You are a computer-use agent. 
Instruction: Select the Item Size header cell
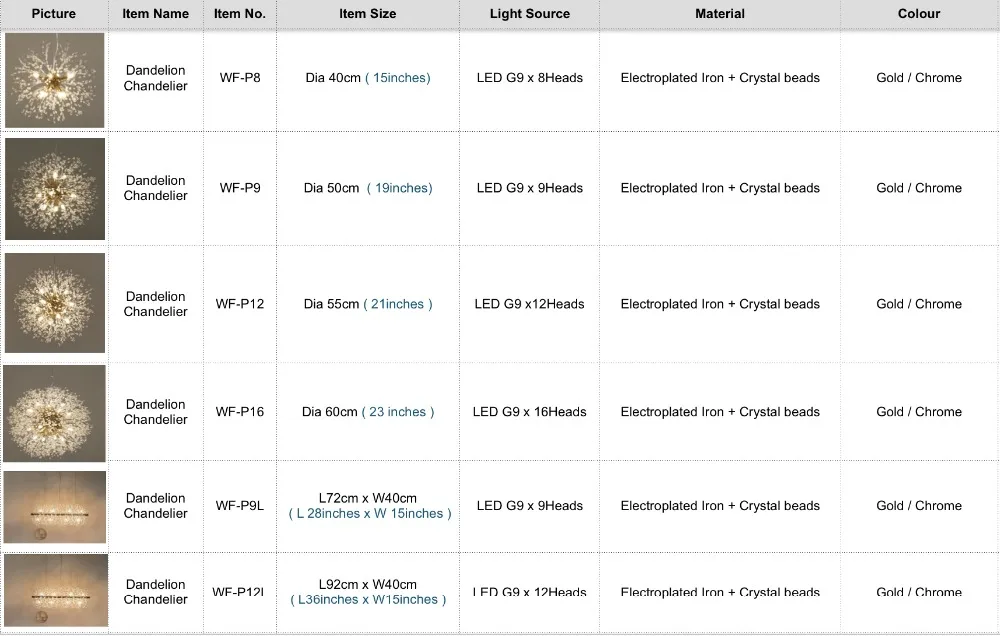pos(368,14)
